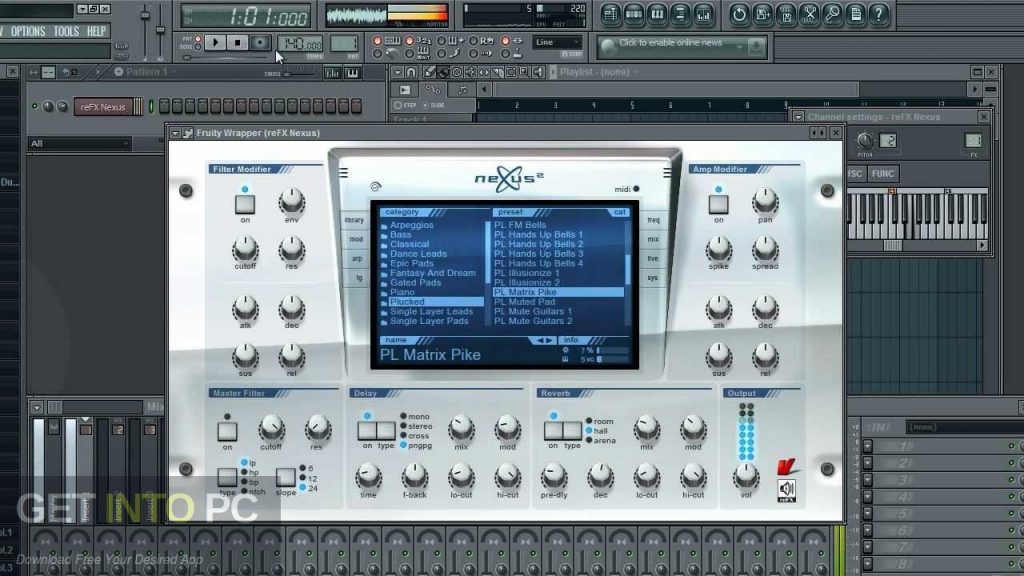Click the Filter Modifier cutoff knob
Image resolution: width=1024 pixels, height=576 pixels.
point(245,249)
